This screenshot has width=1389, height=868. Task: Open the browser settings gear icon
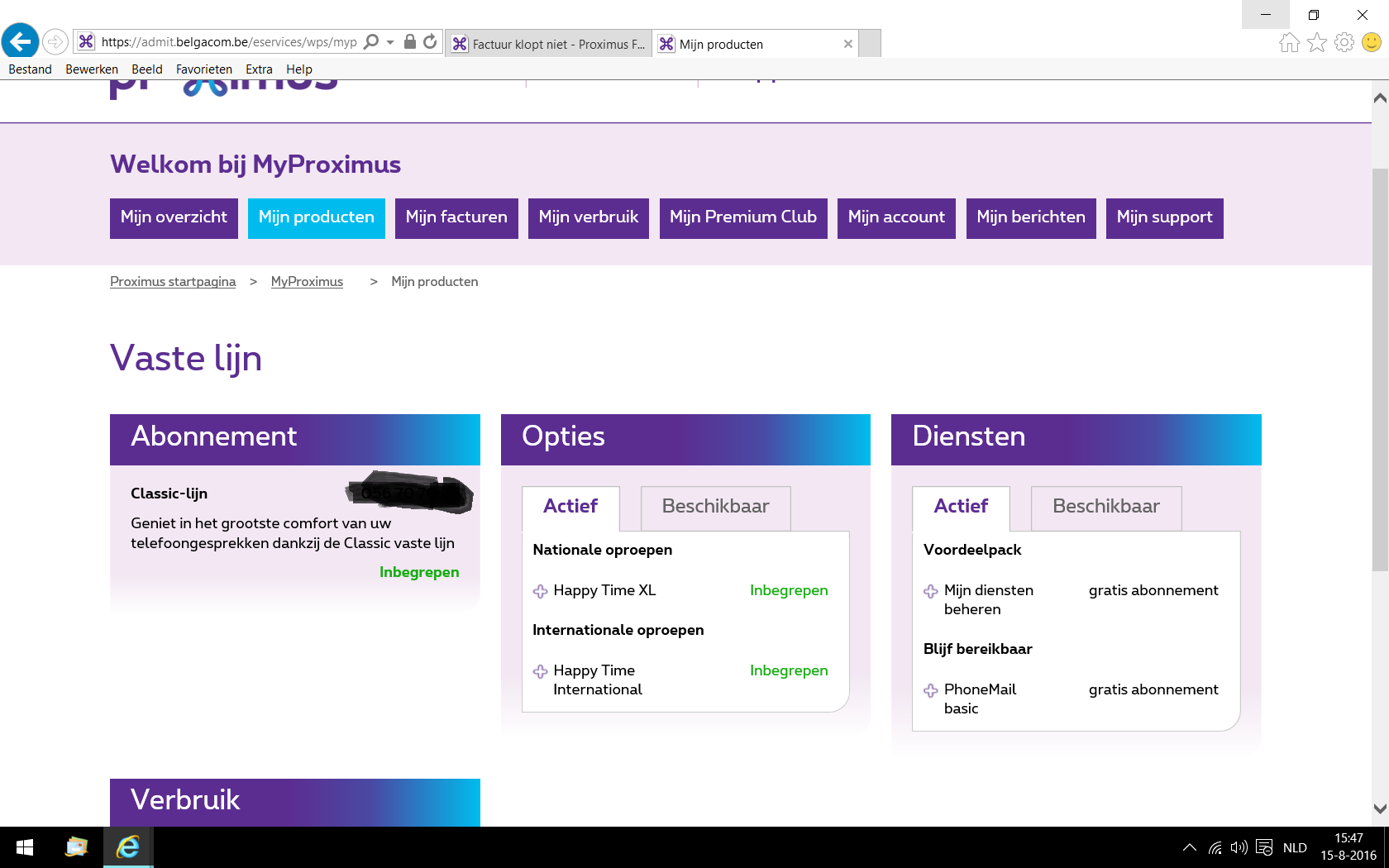(1344, 42)
